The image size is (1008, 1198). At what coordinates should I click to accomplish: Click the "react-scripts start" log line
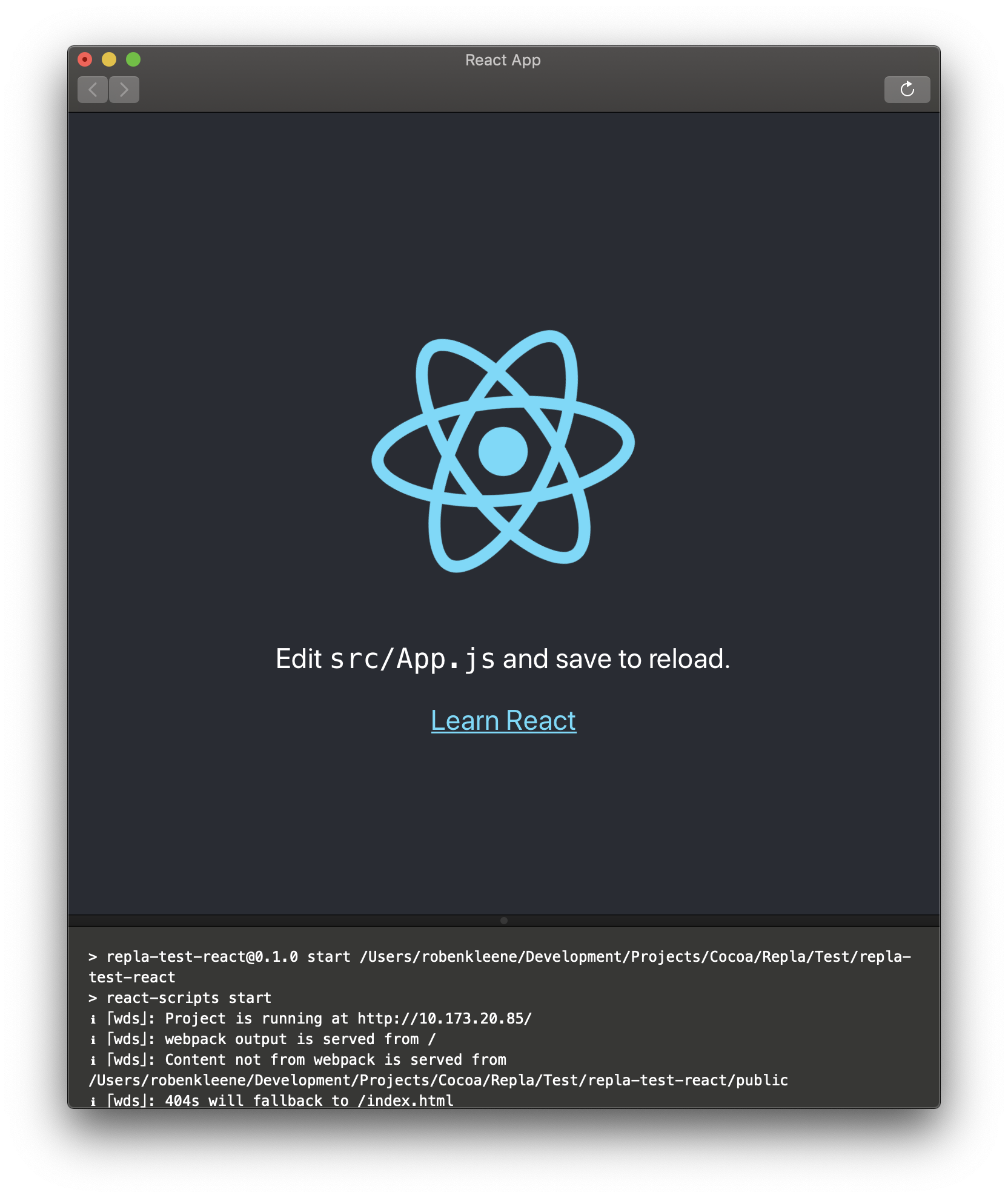pyautogui.click(x=180, y=998)
